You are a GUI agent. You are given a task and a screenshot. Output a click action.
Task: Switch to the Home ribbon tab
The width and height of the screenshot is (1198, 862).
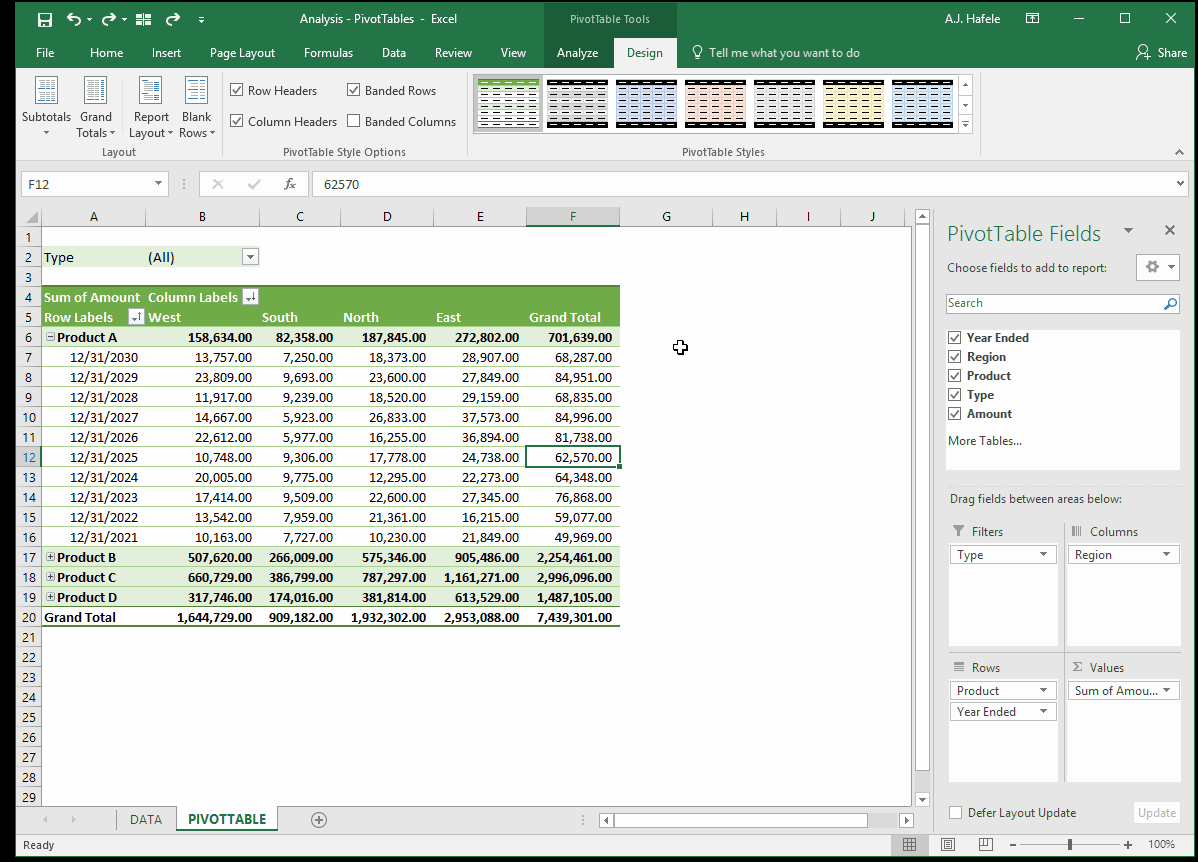(106, 53)
